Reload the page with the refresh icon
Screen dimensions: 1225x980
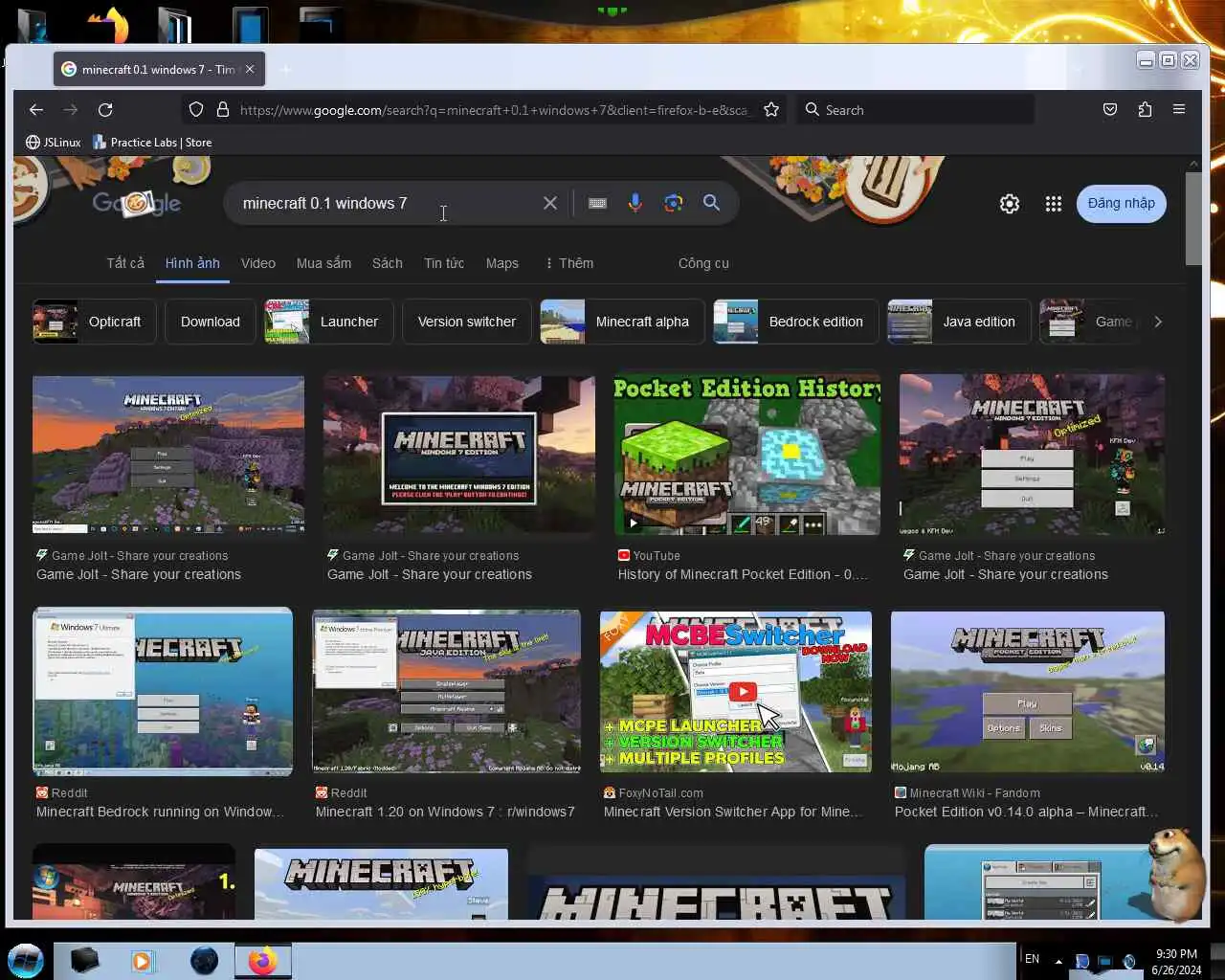tap(105, 110)
